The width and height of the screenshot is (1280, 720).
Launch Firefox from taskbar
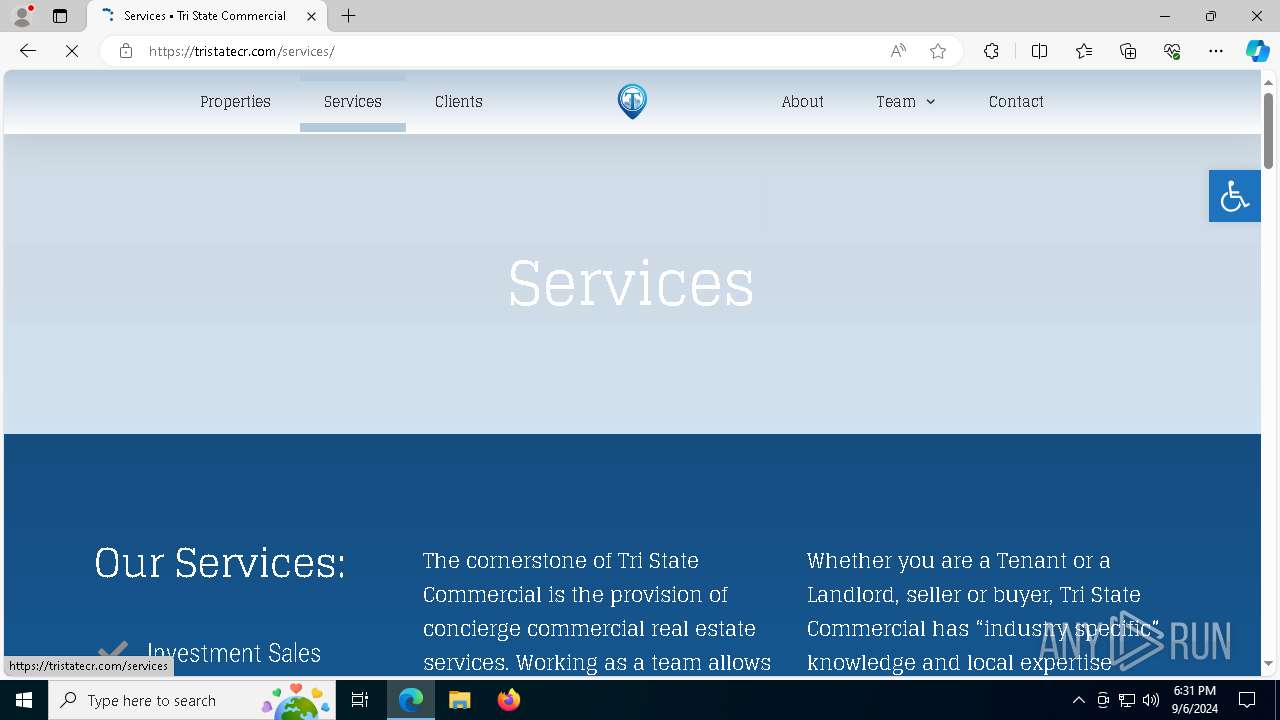click(x=509, y=700)
